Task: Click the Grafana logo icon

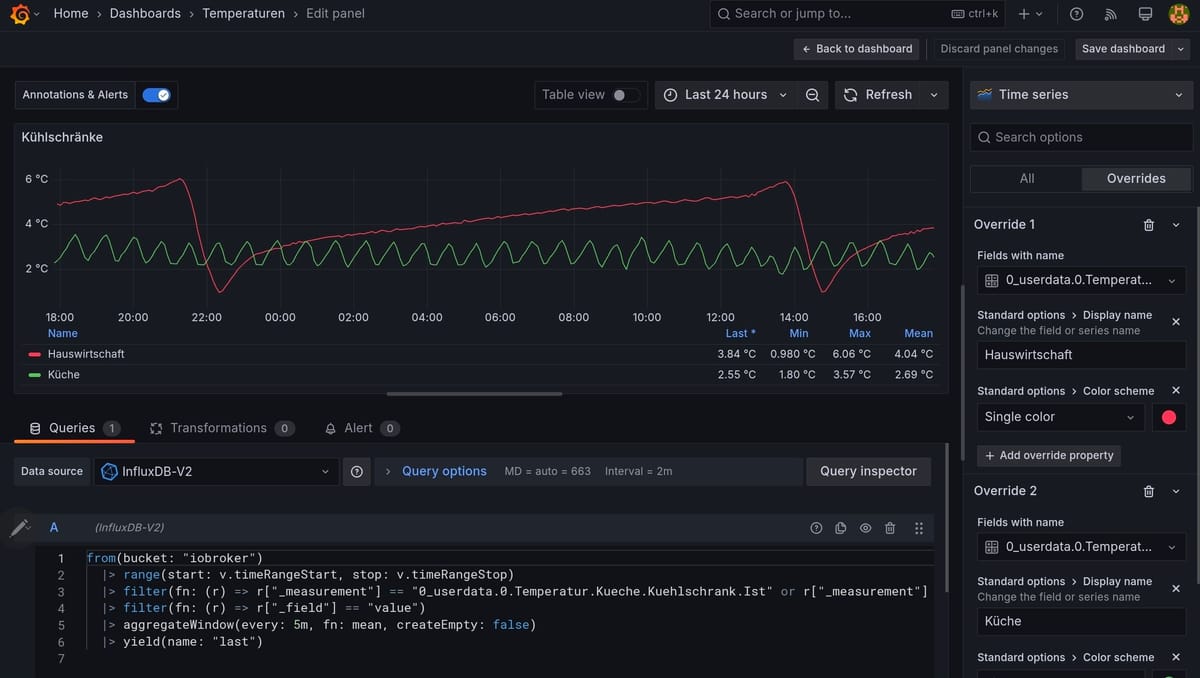Action: coord(19,14)
